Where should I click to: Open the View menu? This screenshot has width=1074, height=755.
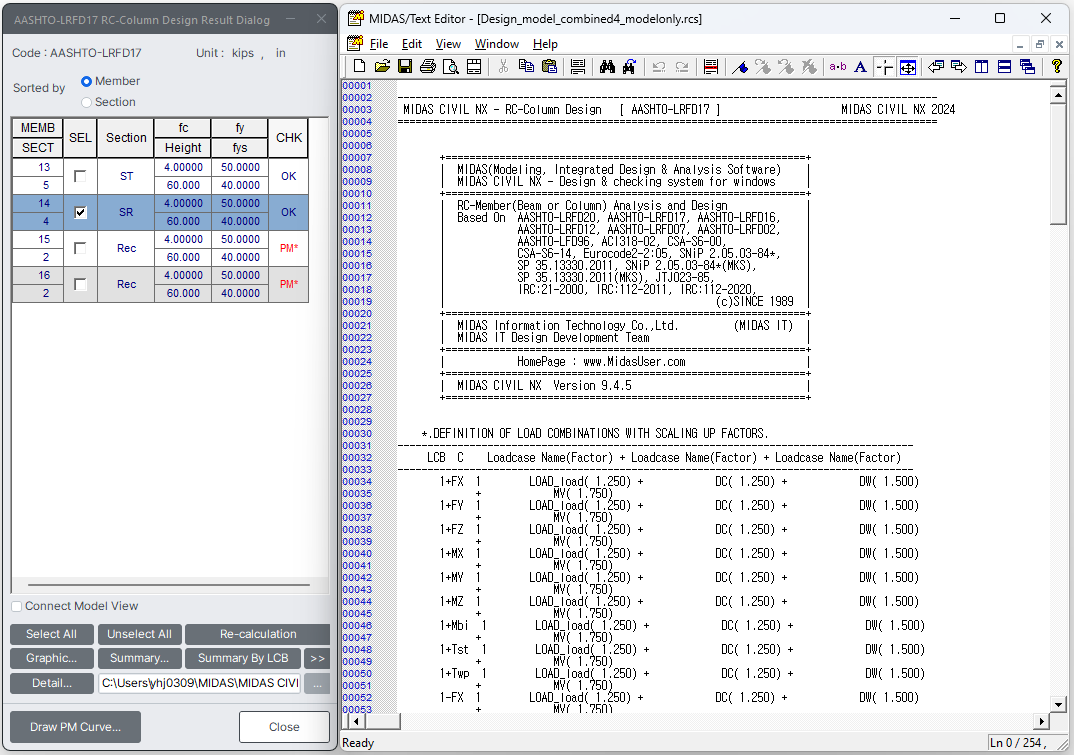[x=448, y=44]
